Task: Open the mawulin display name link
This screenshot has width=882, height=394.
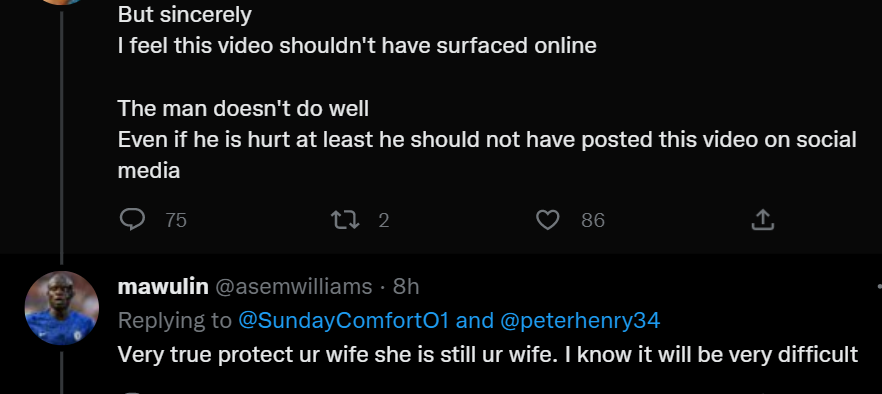Action: coord(163,287)
